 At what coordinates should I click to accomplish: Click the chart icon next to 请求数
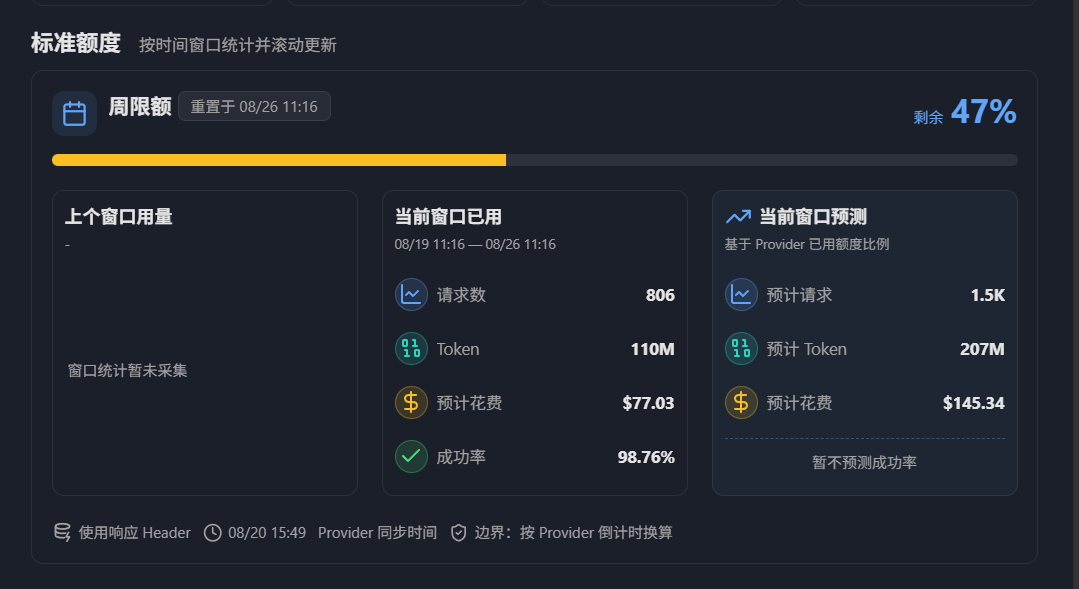pyautogui.click(x=412, y=294)
